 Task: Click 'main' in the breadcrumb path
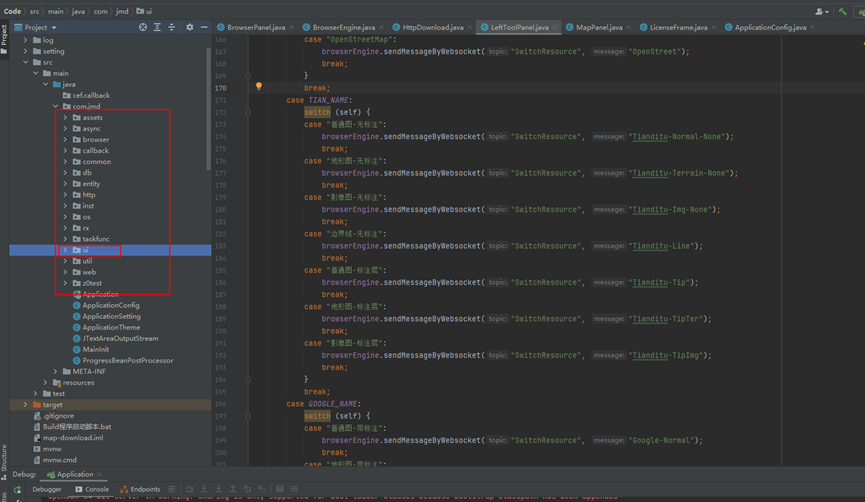click(x=55, y=11)
